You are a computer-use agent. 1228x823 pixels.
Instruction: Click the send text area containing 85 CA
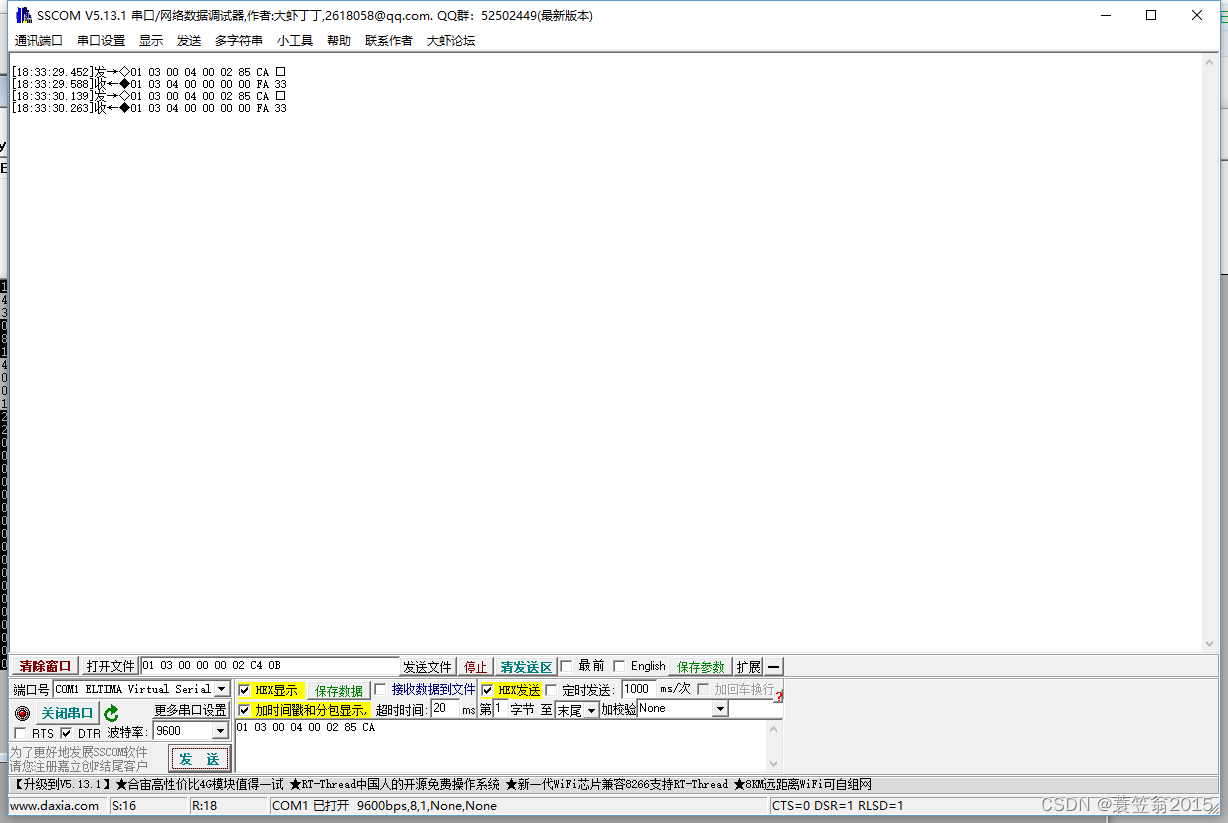tap(501, 746)
